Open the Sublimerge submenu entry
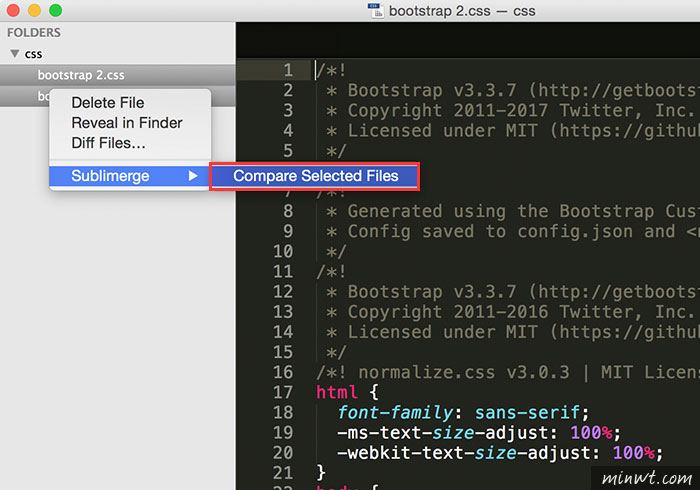Screen dimensions: 700x490 129,176
